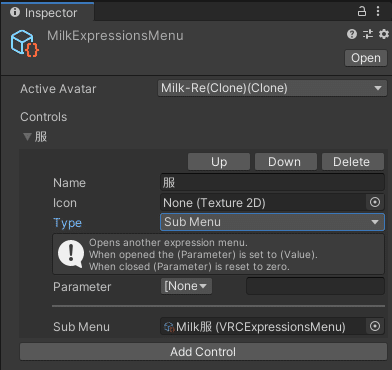The image size is (392, 370).
Task: Open the Active Avatar dropdown
Action: tap(272, 88)
